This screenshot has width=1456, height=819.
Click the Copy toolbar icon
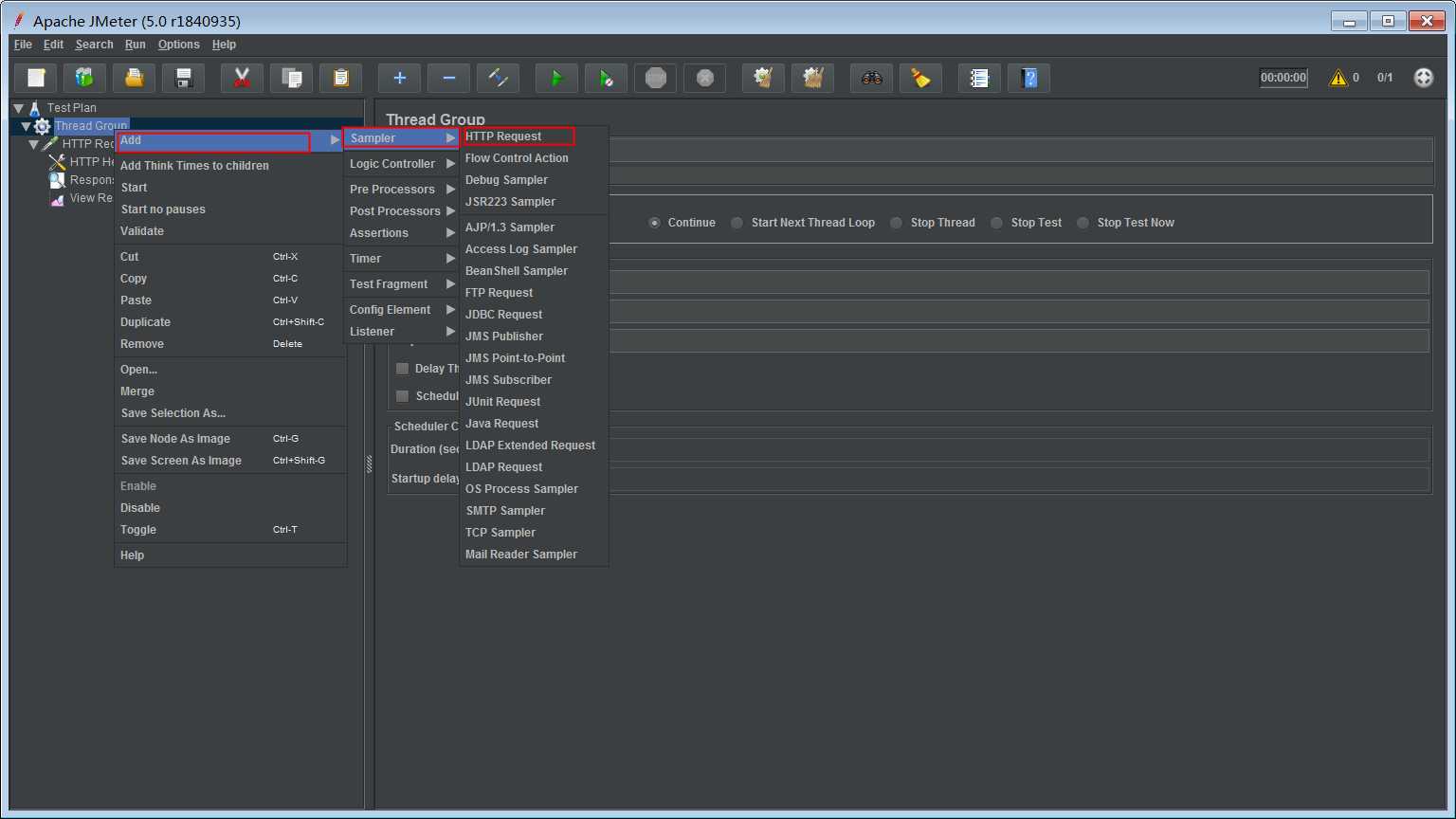click(291, 78)
